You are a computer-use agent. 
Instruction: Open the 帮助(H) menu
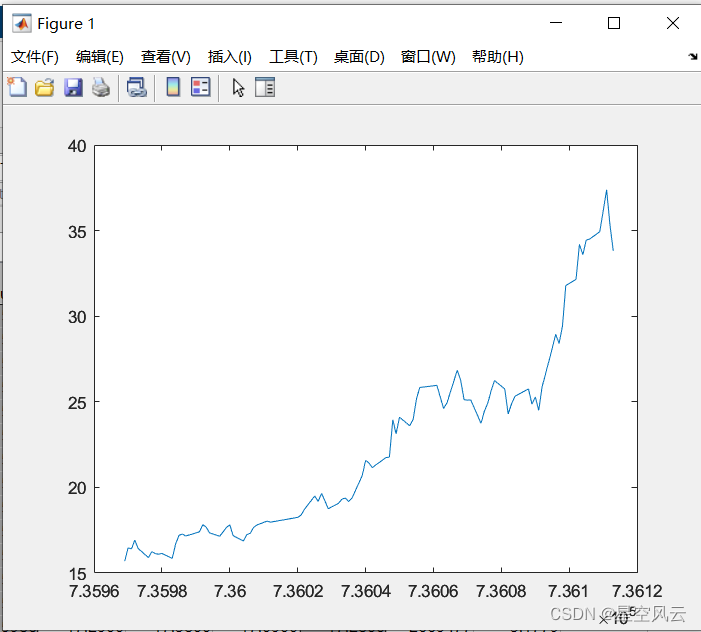pyautogui.click(x=498, y=57)
